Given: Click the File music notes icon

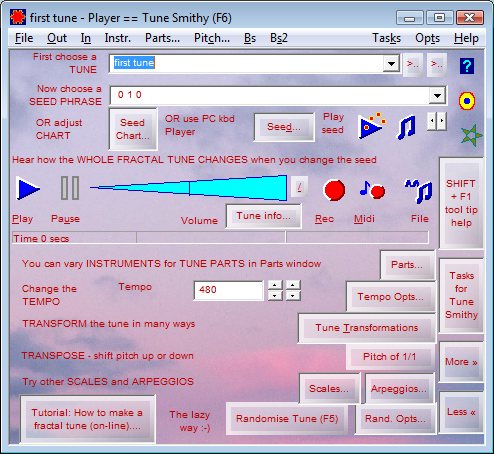Looking at the screenshot, I should (x=418, y=191).
